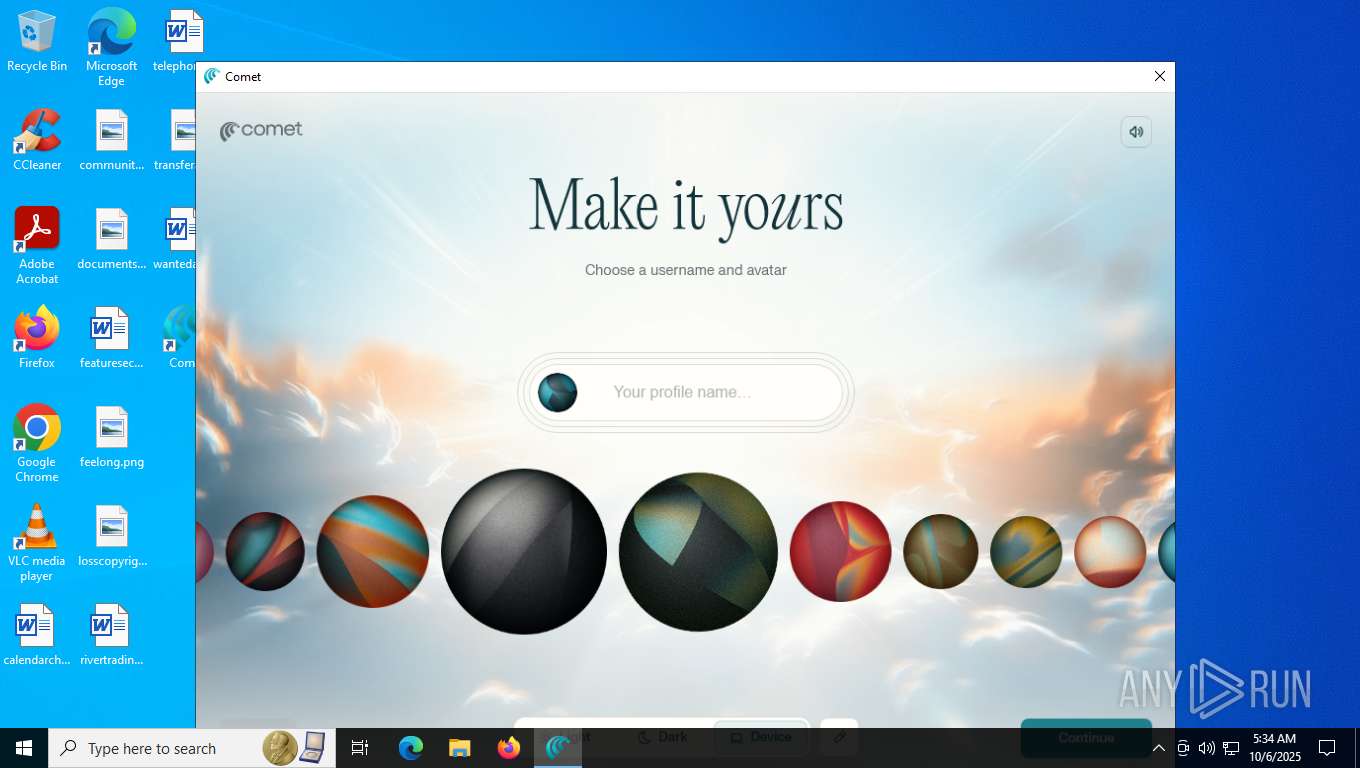The height and width of the screenshot is (768, 1360).
Task: Choose the dark red and teal small avatar
Action: [x=265, y=551]
